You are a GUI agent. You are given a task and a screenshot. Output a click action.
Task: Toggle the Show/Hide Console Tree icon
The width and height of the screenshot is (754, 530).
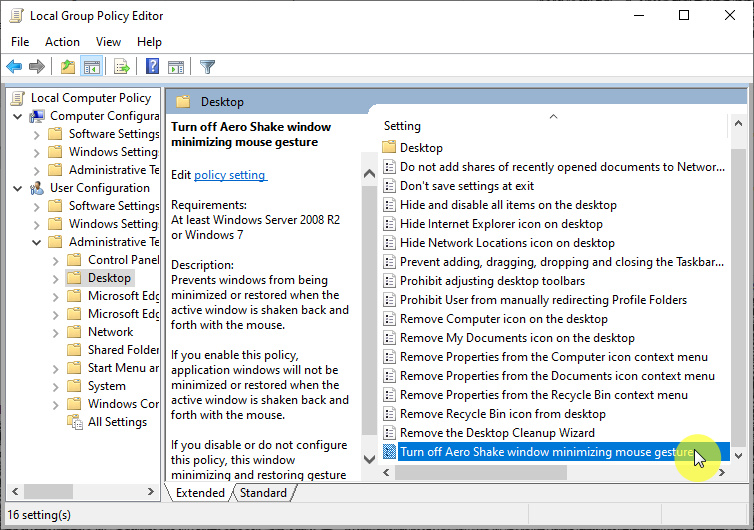pos(91,67)
